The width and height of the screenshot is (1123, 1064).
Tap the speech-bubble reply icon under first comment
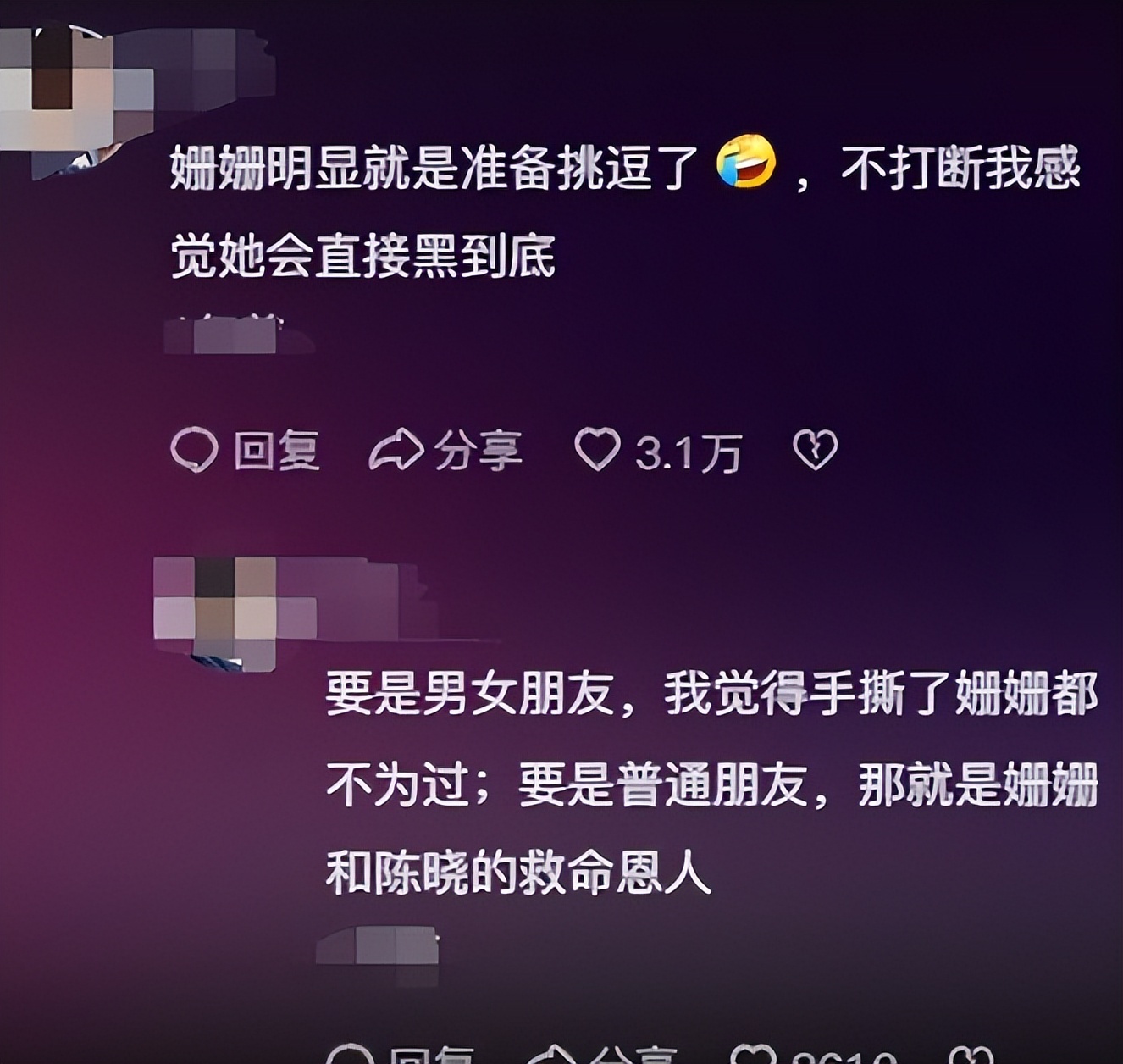coord(195,449)
